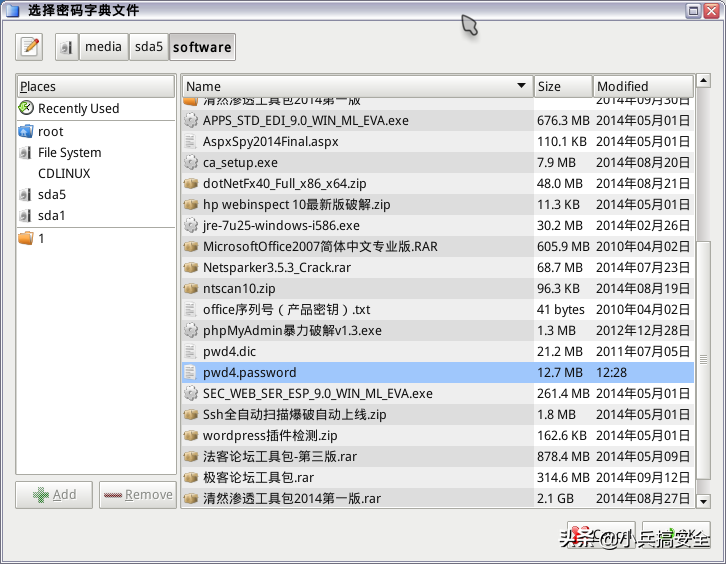Click the text file icon of office序列号 txt
726x564 pixels.
click(x=190, y=309)
